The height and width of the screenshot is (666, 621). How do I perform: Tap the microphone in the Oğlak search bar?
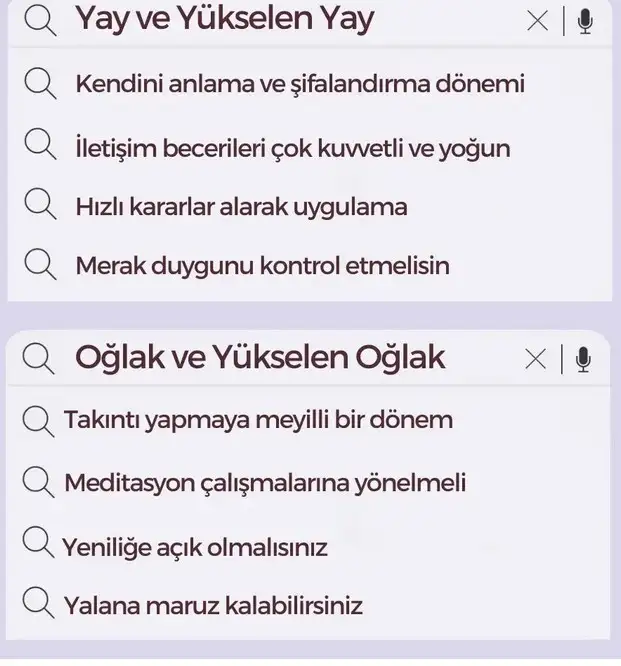[x=584, y=360]
